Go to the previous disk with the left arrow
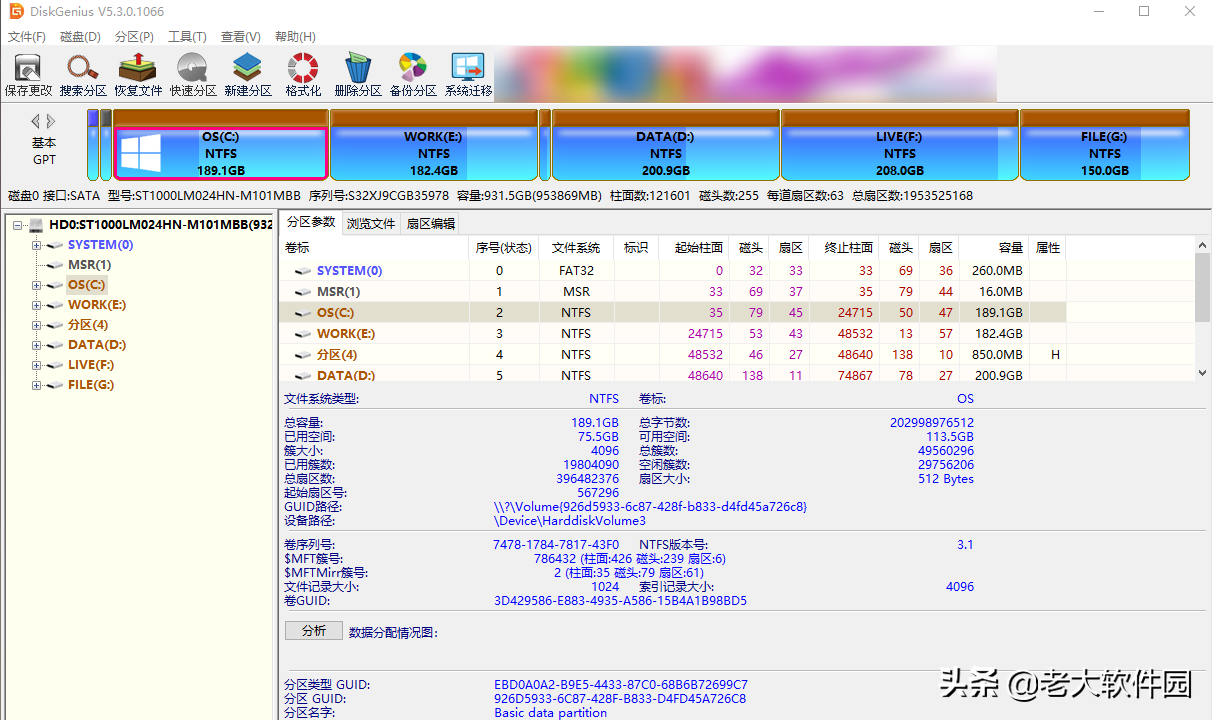 coord(36,121)
